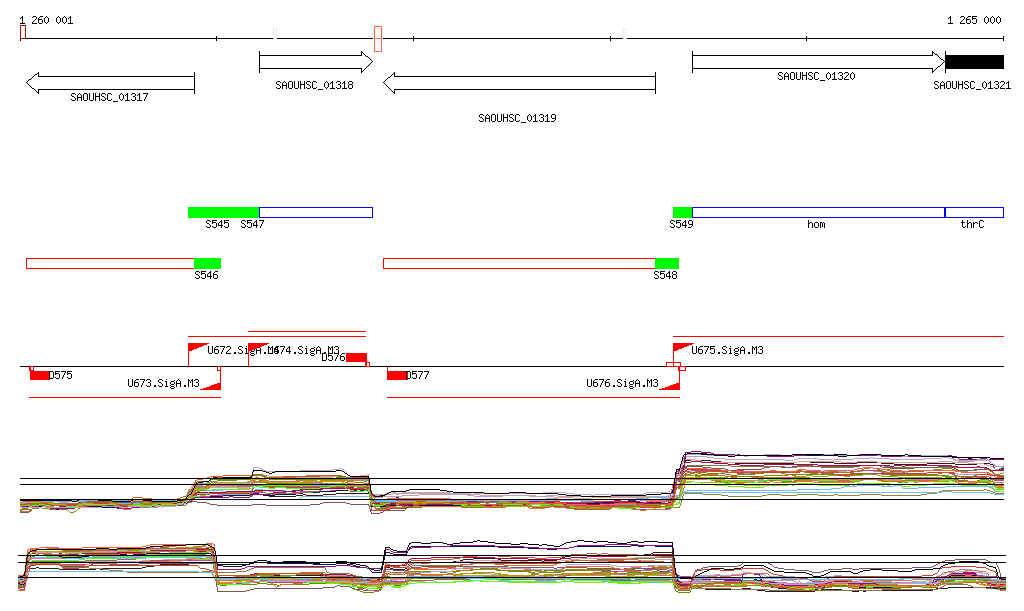This screenshot has height=611, width=1024.
Task: Click the red box beside the S548 segment
Action: [519, 263]
